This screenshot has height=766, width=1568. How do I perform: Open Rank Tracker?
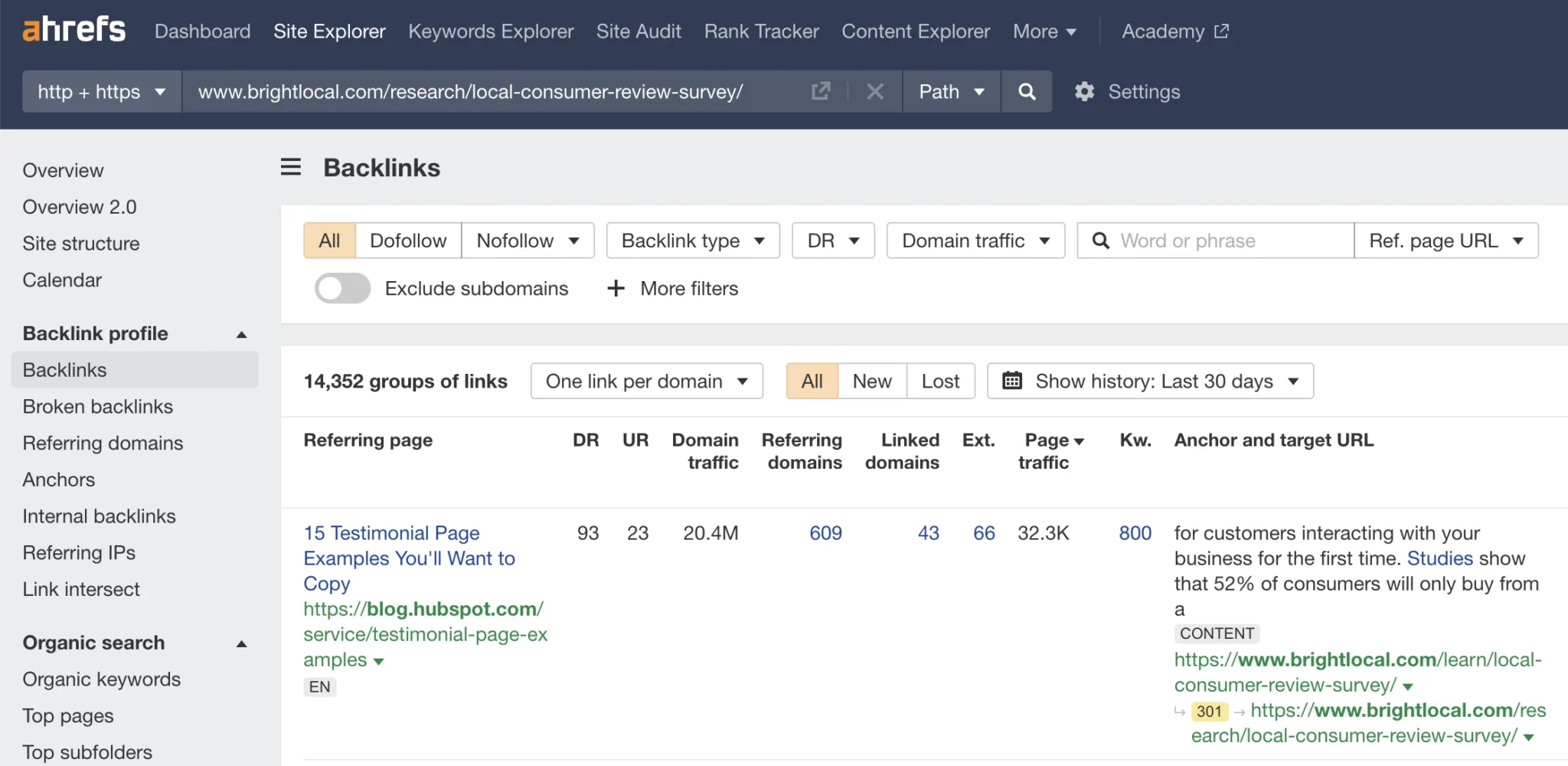[762, 31]
